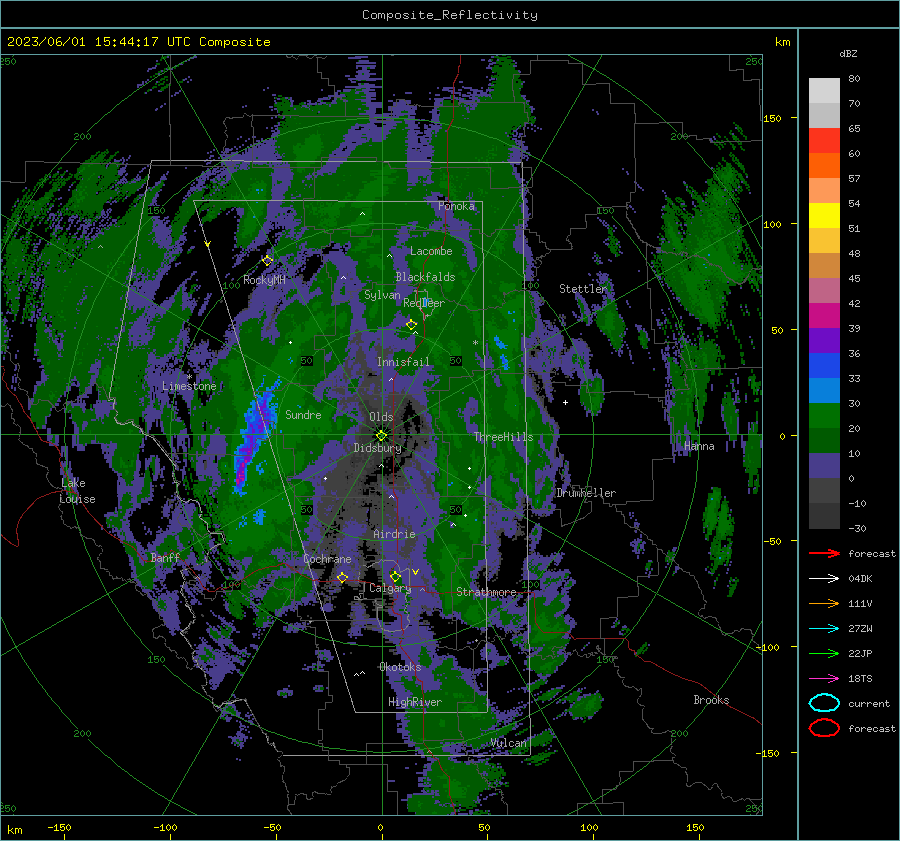The height and width of the screenshot is (841, 900).
Task: Click the red 'forecast' ellipse legend icon
Action: click(x=824, y=728)
